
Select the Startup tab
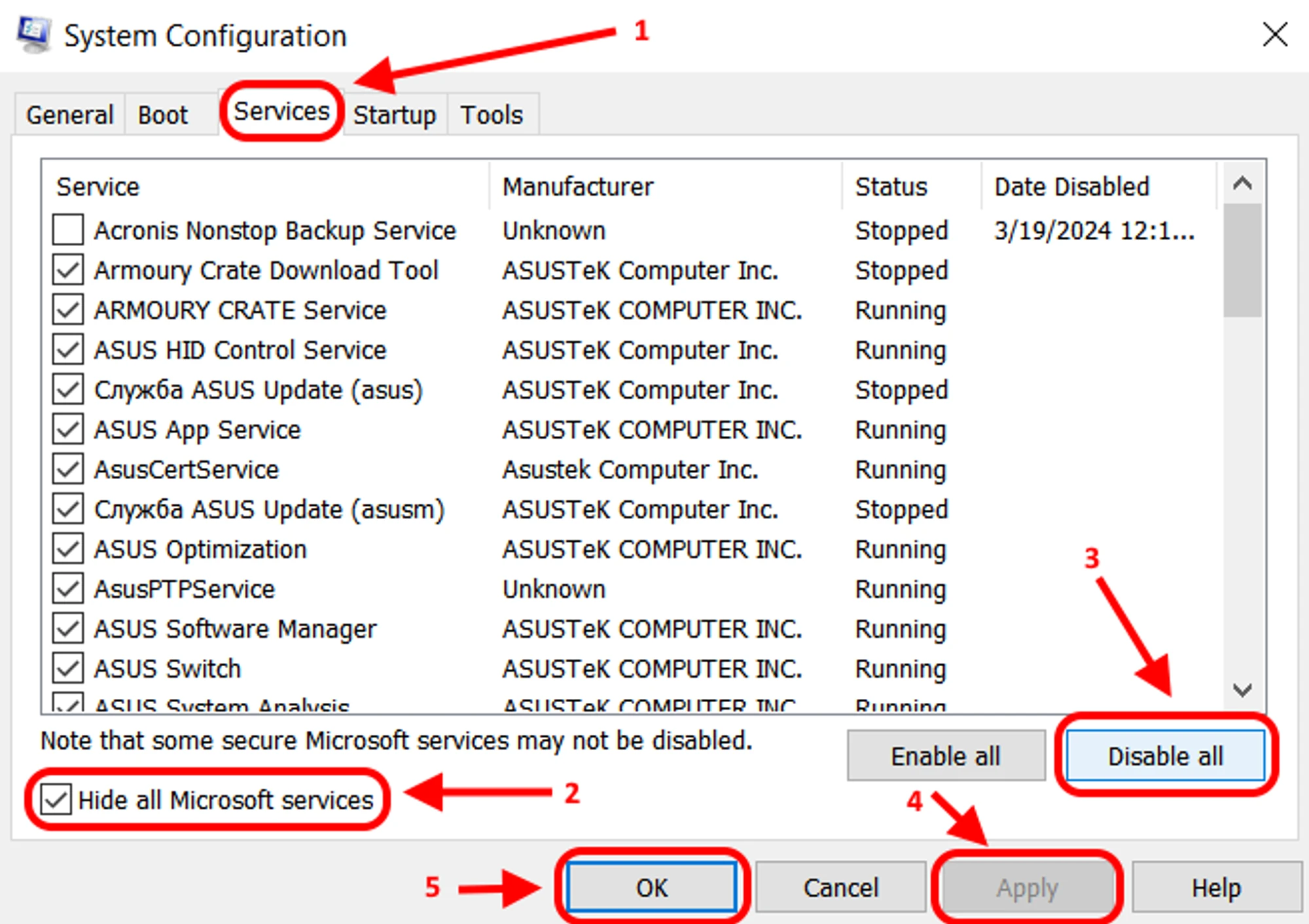(x=395, y=115)
